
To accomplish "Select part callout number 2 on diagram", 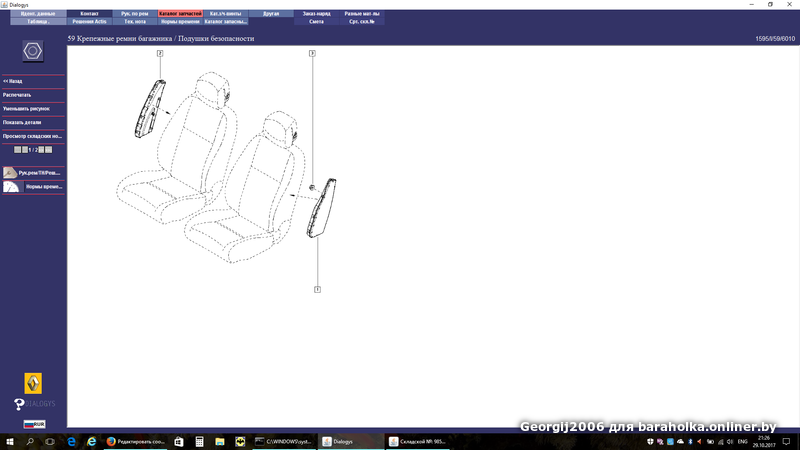I will [160, 53].
